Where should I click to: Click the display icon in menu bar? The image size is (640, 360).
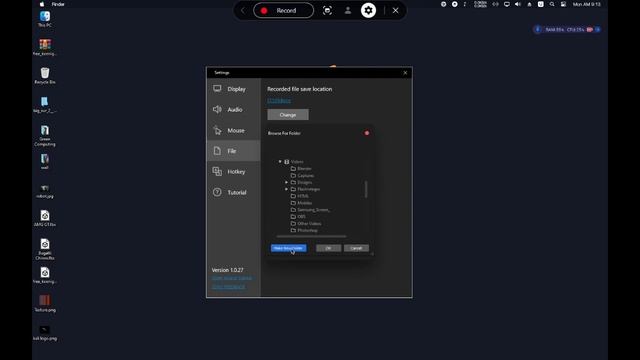507,4
